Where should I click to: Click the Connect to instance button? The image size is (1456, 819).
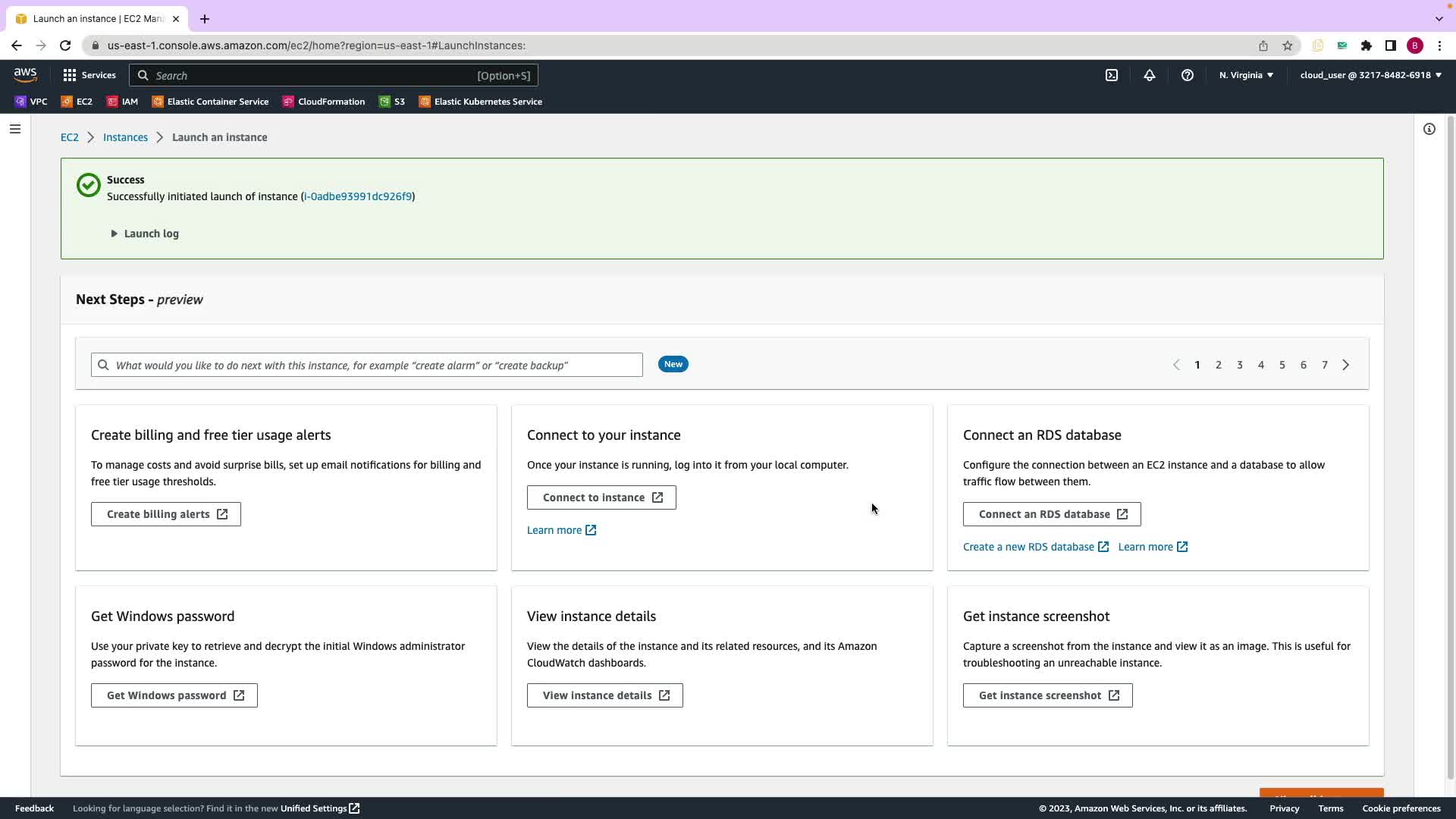pos(601,497)
